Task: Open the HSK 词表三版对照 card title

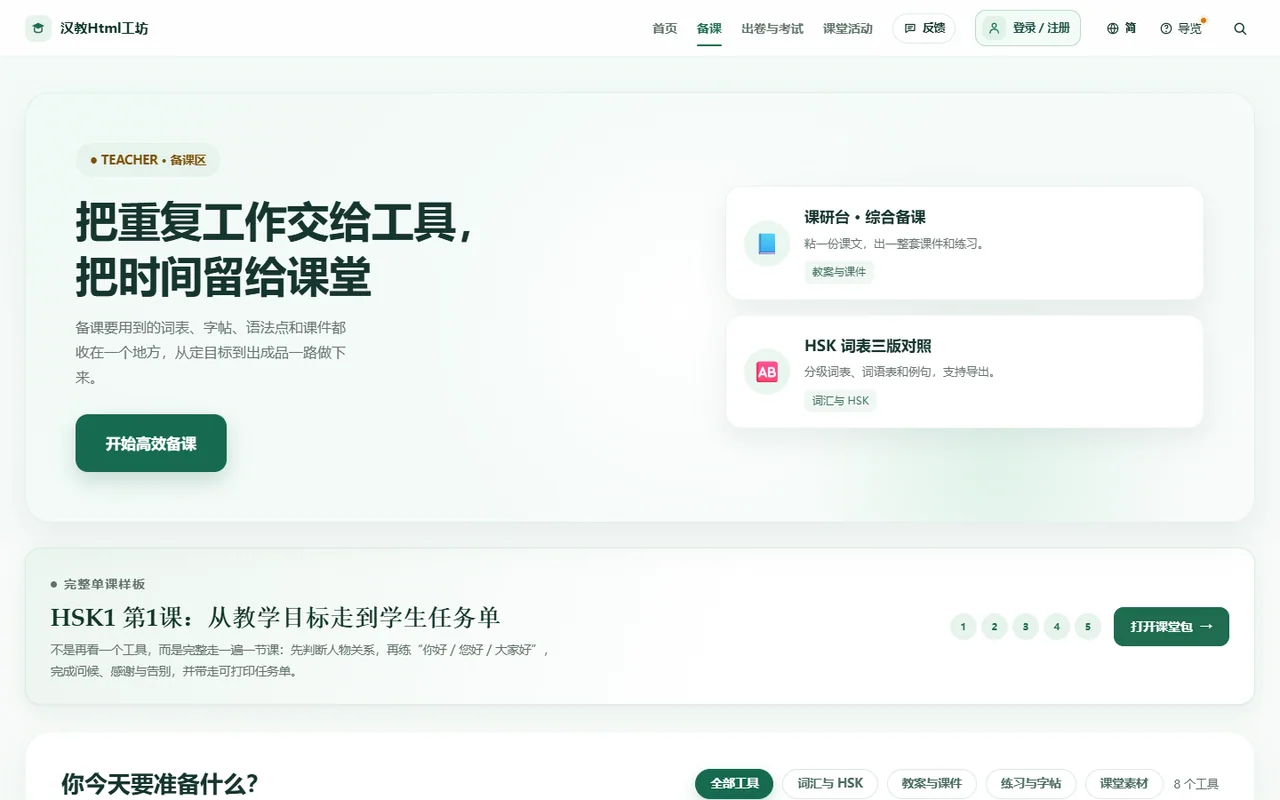Action: 868,346
